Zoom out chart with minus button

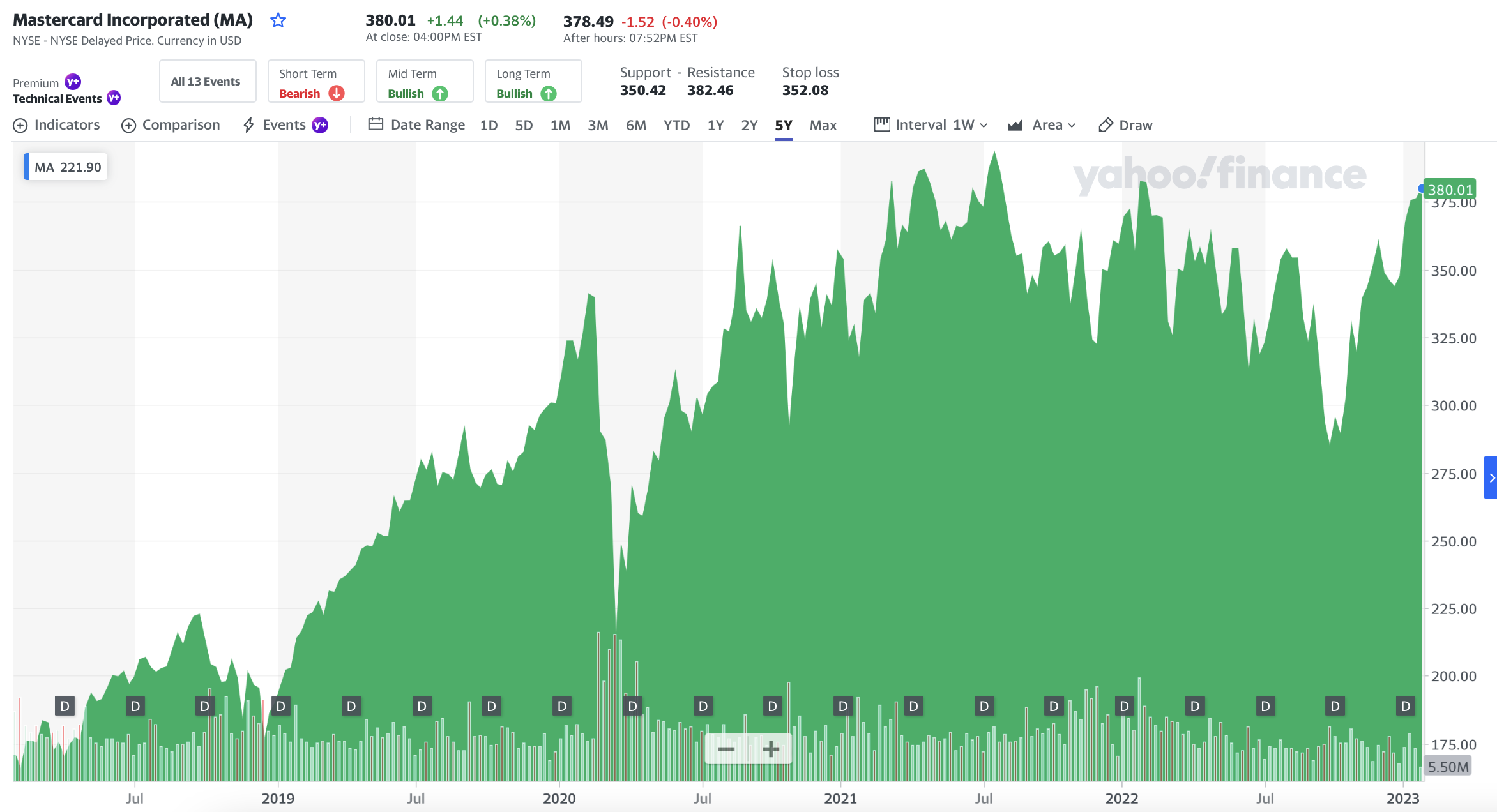[x=726, y=749]
